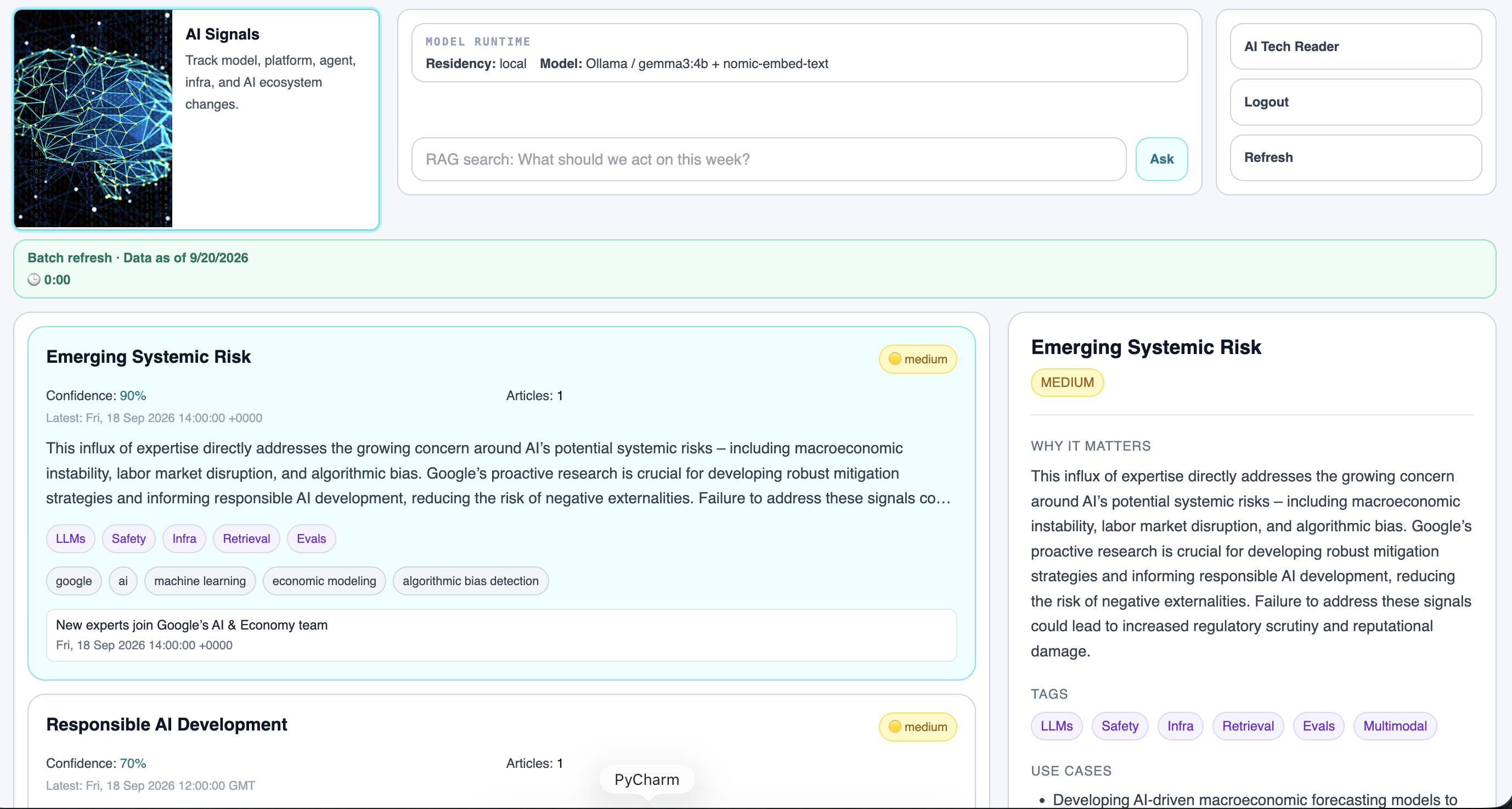Click the brain network thumbnail image
1512x809 pixels.
click(x=93, y=119)
